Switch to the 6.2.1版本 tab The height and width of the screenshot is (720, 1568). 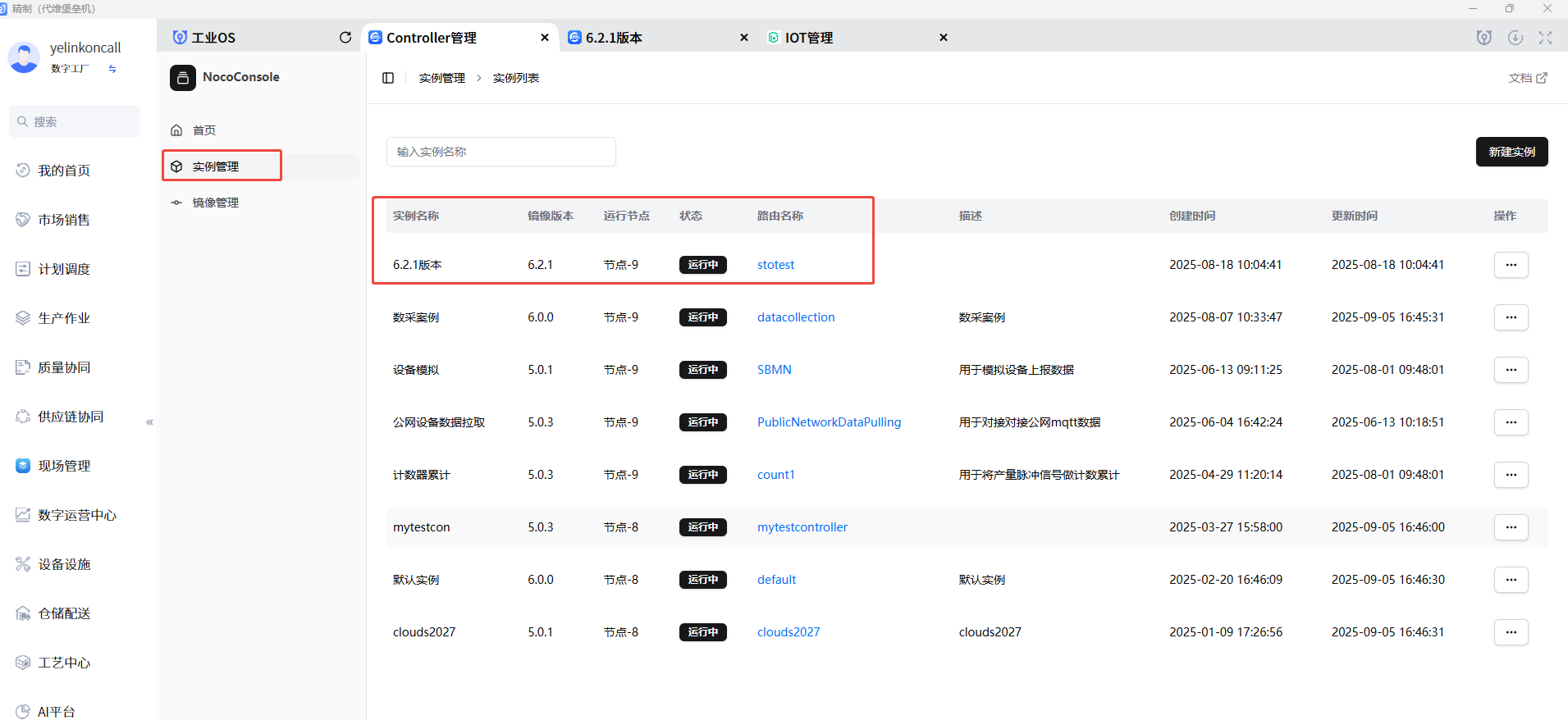[x=614, y=38]
